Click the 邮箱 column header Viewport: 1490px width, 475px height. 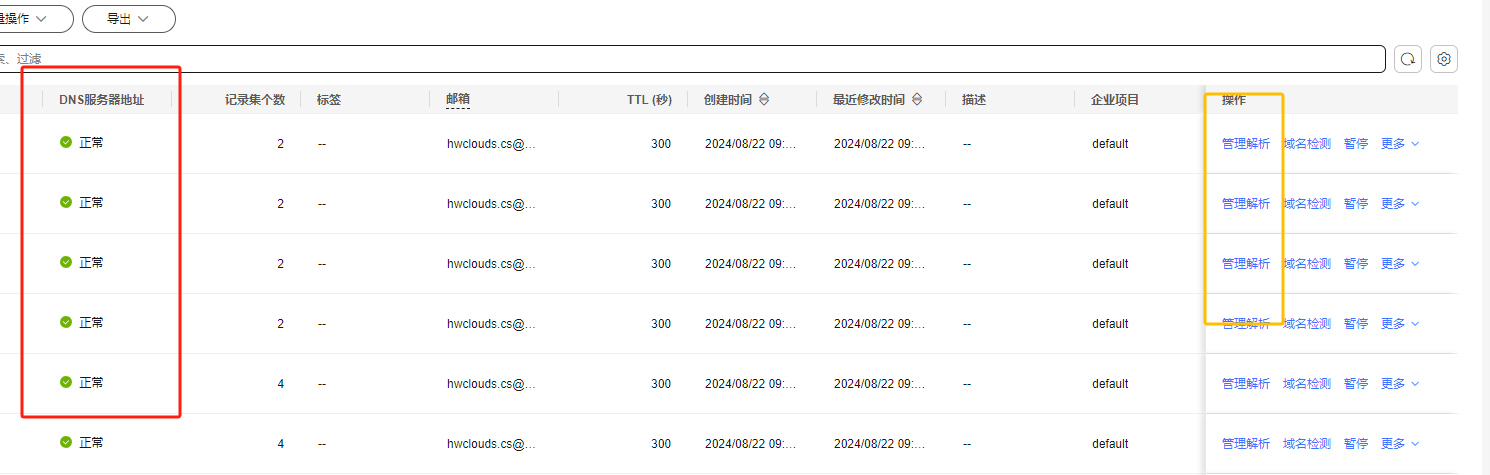[x=458, y=100]
